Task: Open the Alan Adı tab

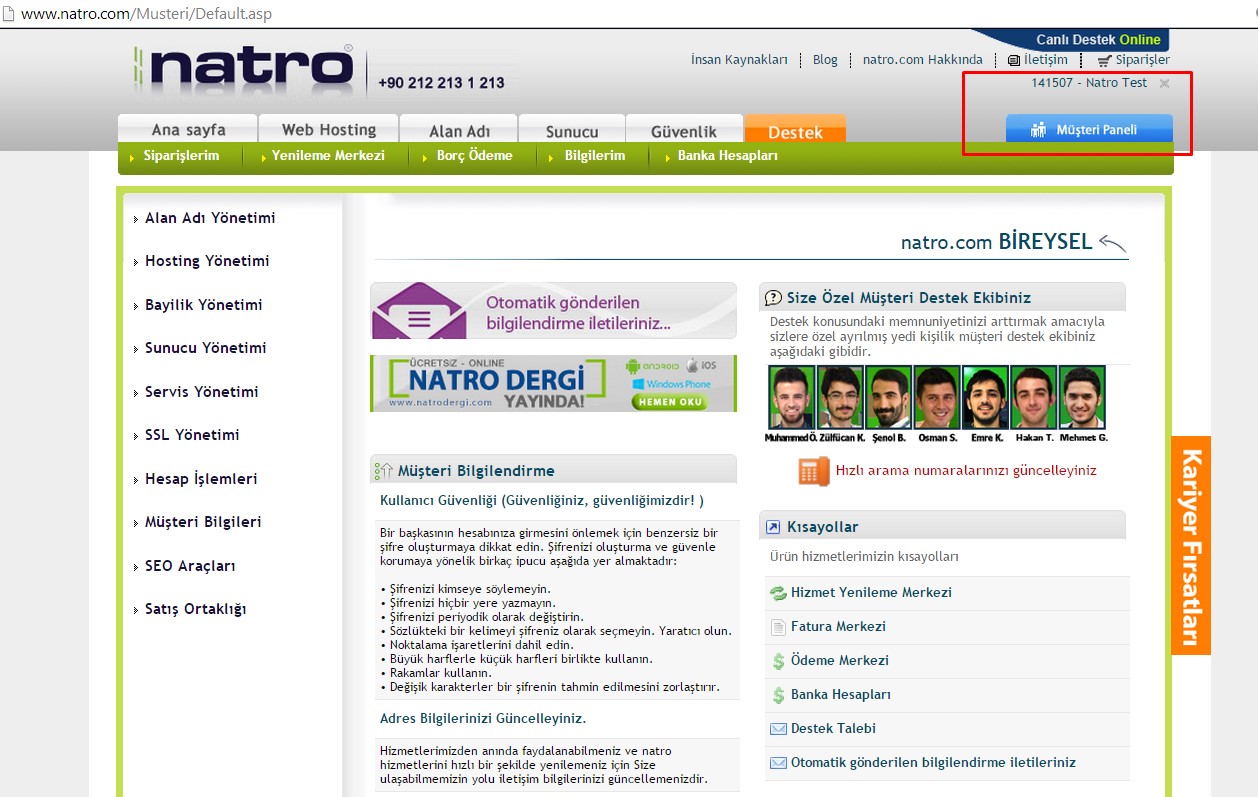Action: [x=459, y=130]
